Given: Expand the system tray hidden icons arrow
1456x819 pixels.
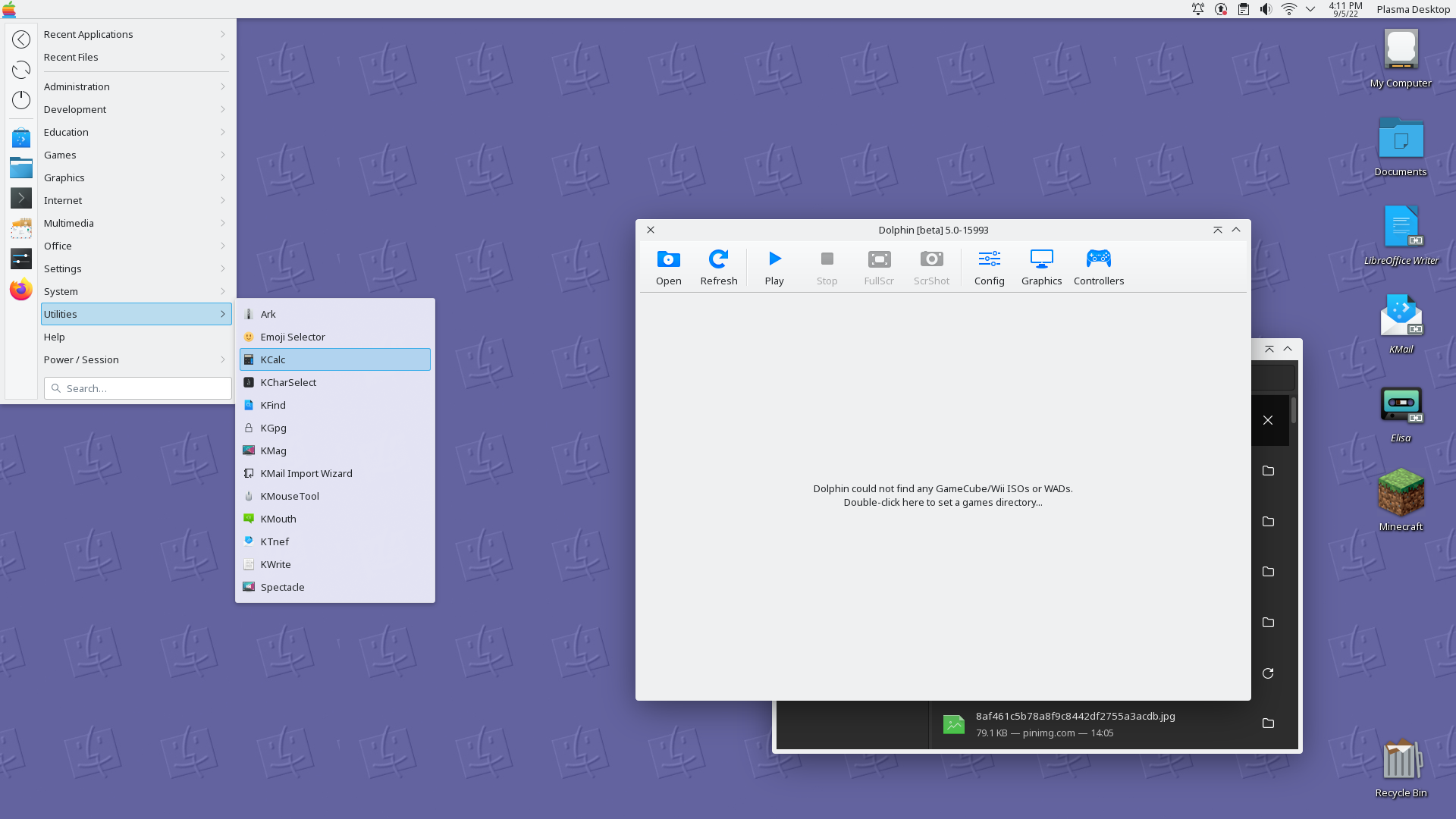Looking at the screenshot, I should click(1310, 9).
